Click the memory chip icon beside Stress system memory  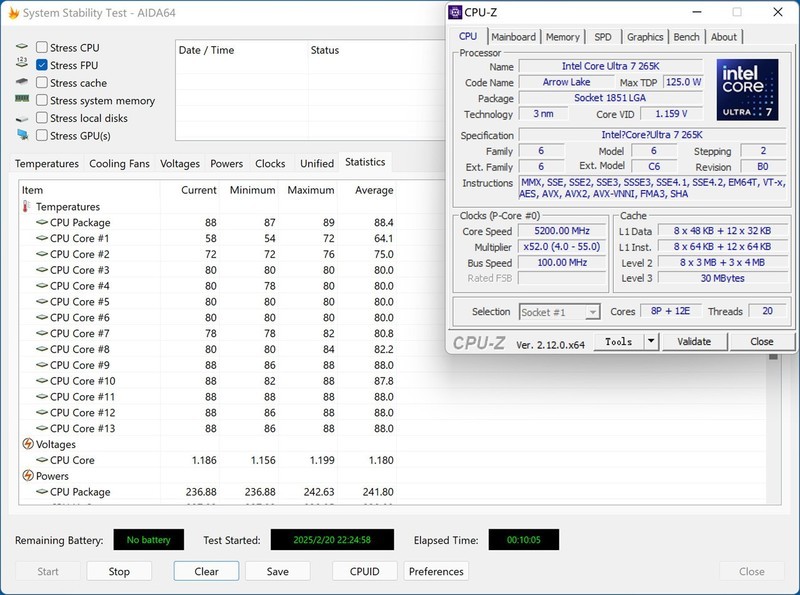coord(22,100)
